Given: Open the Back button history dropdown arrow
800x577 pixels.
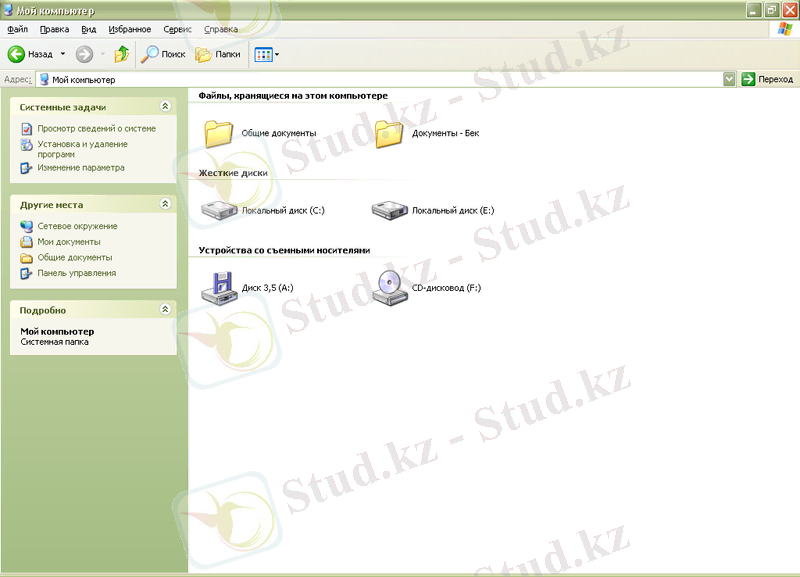Looking at the screenshot, I should tap(63, 54).
